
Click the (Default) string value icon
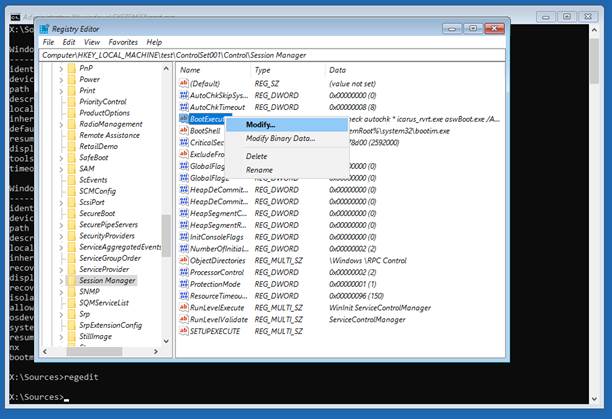click(184, 83)
